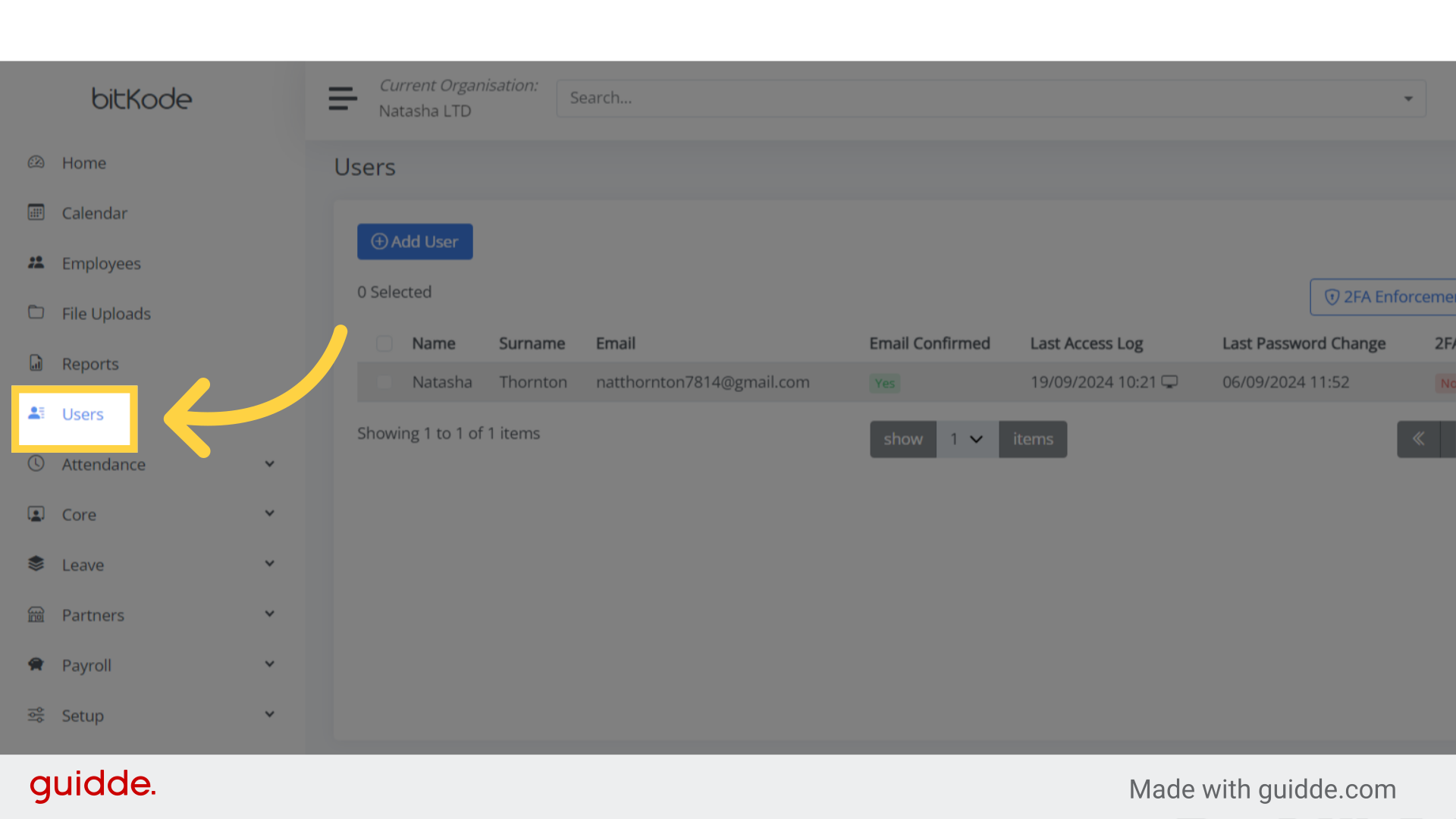Screen dimensions: 1456x819
Task: Open the Employees menu item
Action: [x=102, y=263]
